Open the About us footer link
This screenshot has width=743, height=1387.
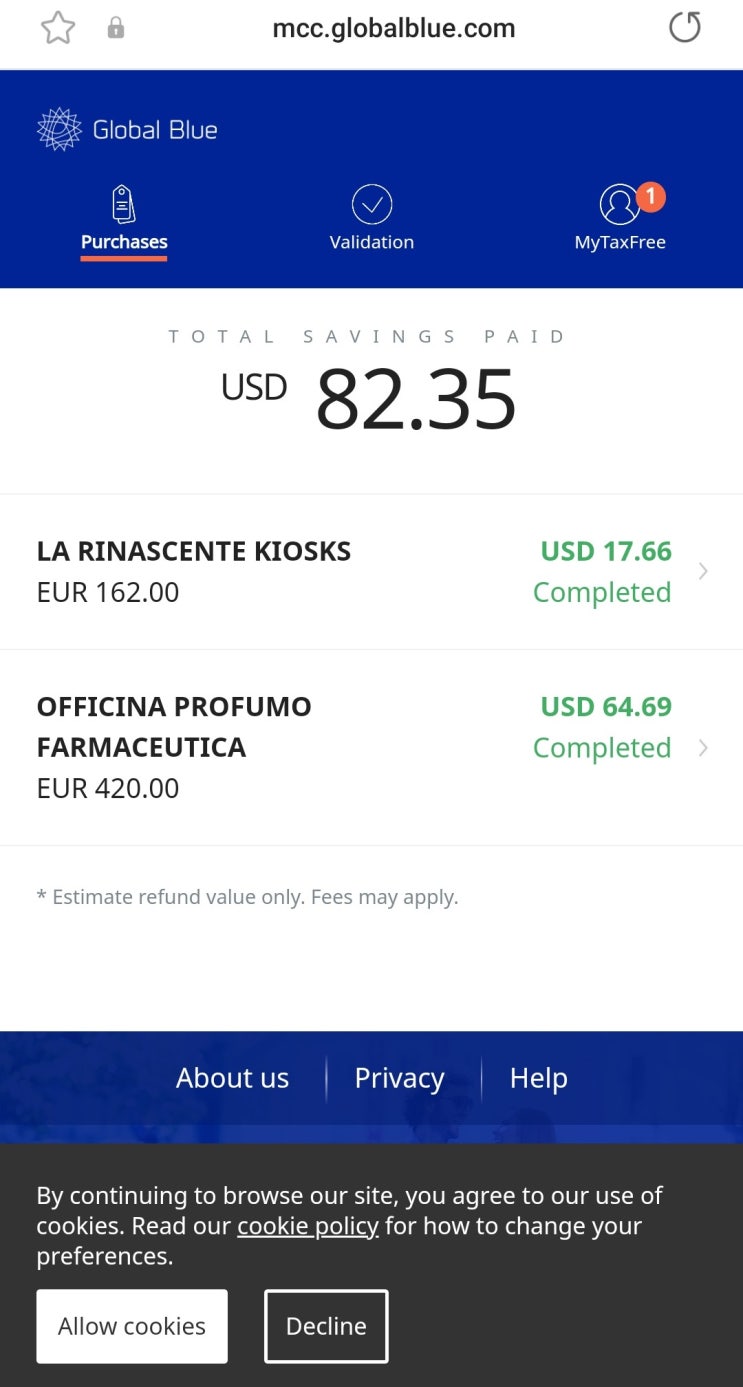pos(232,1078)
